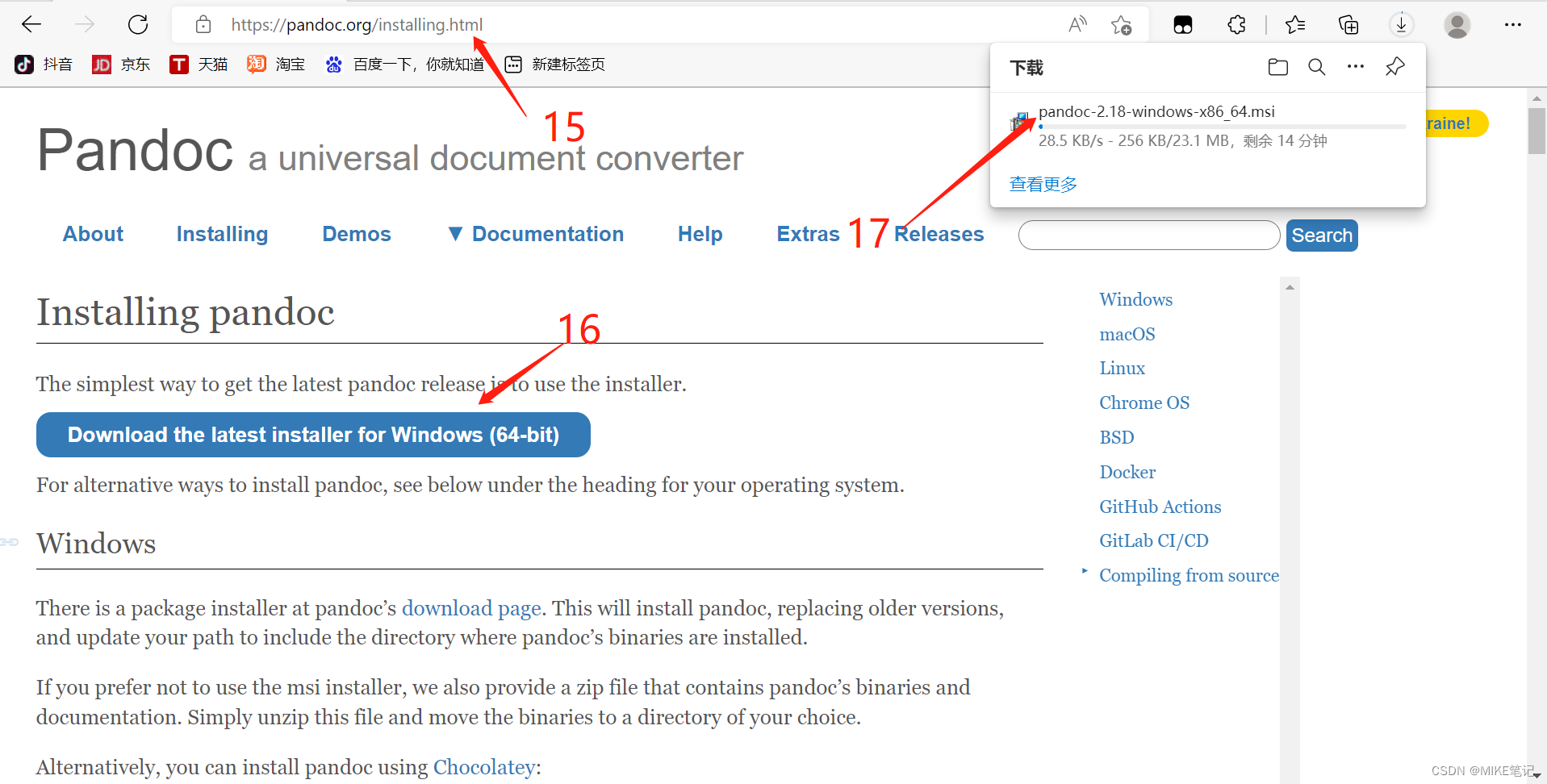Screen dimensions: 1547x784
Task: View site info via the address bar lock icon
Action: click(203, 25)
